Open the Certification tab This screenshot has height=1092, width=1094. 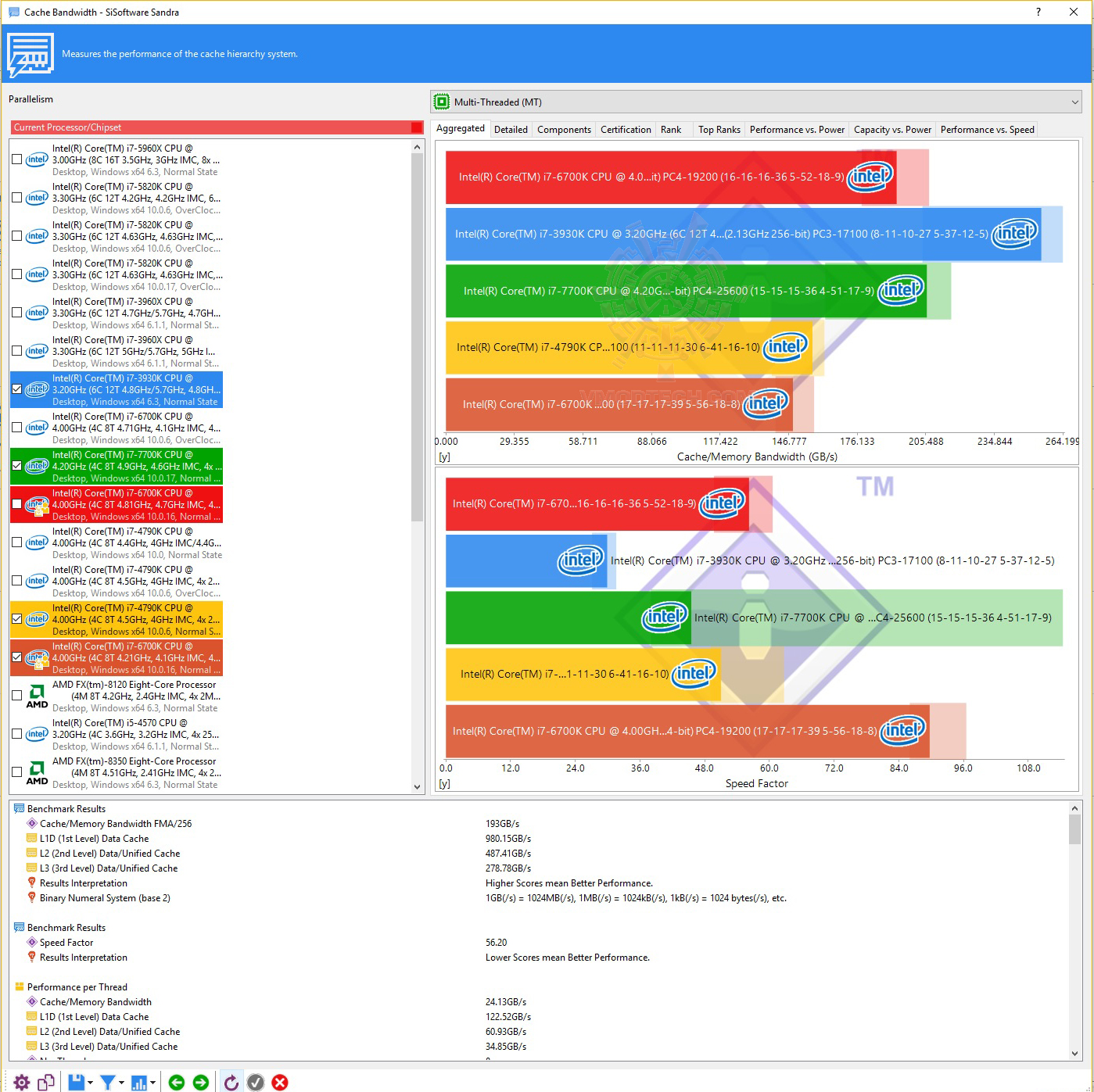tap(626, 130)
